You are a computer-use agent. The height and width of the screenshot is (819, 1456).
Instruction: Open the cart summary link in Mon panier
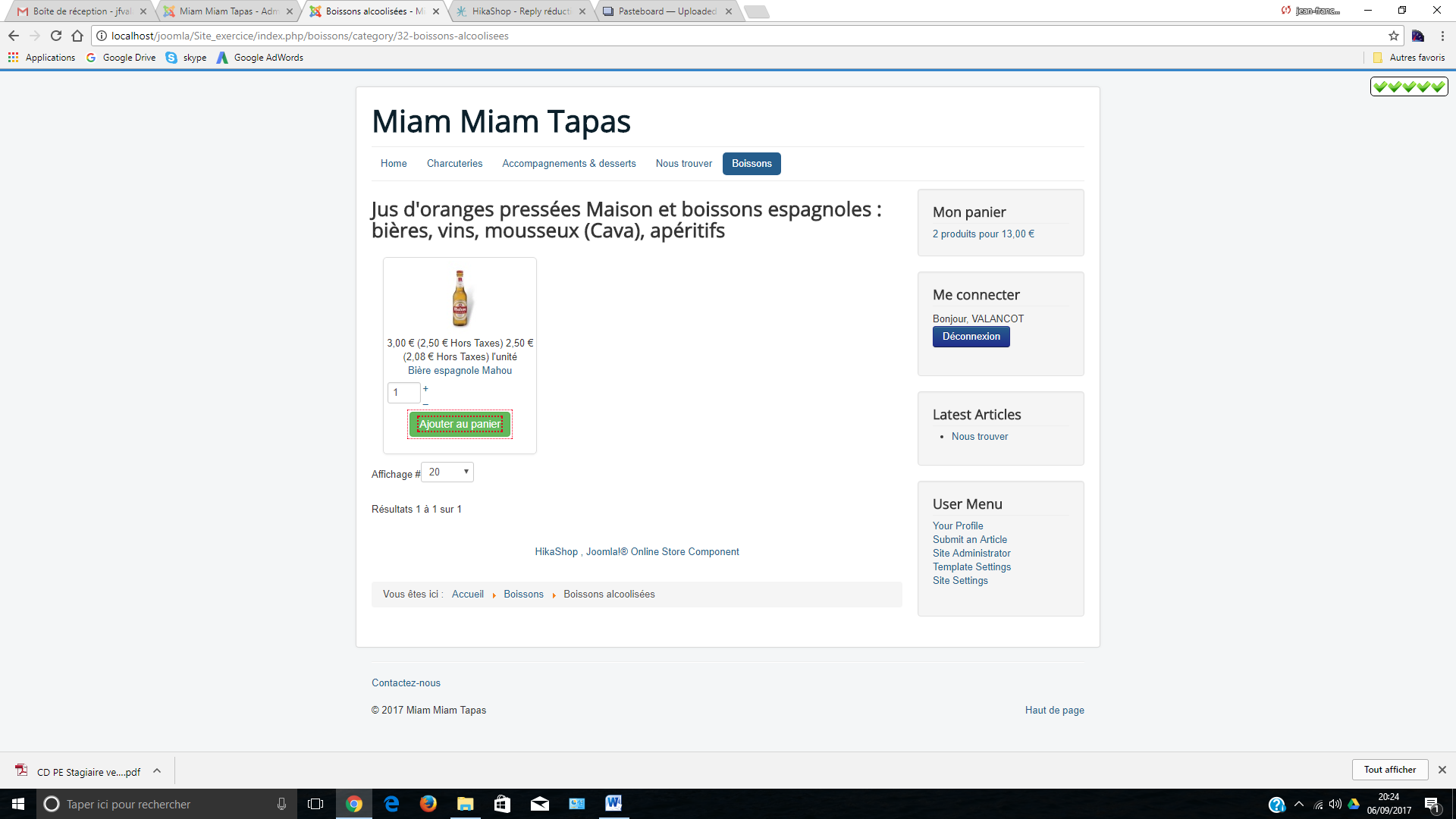(983, 234)
